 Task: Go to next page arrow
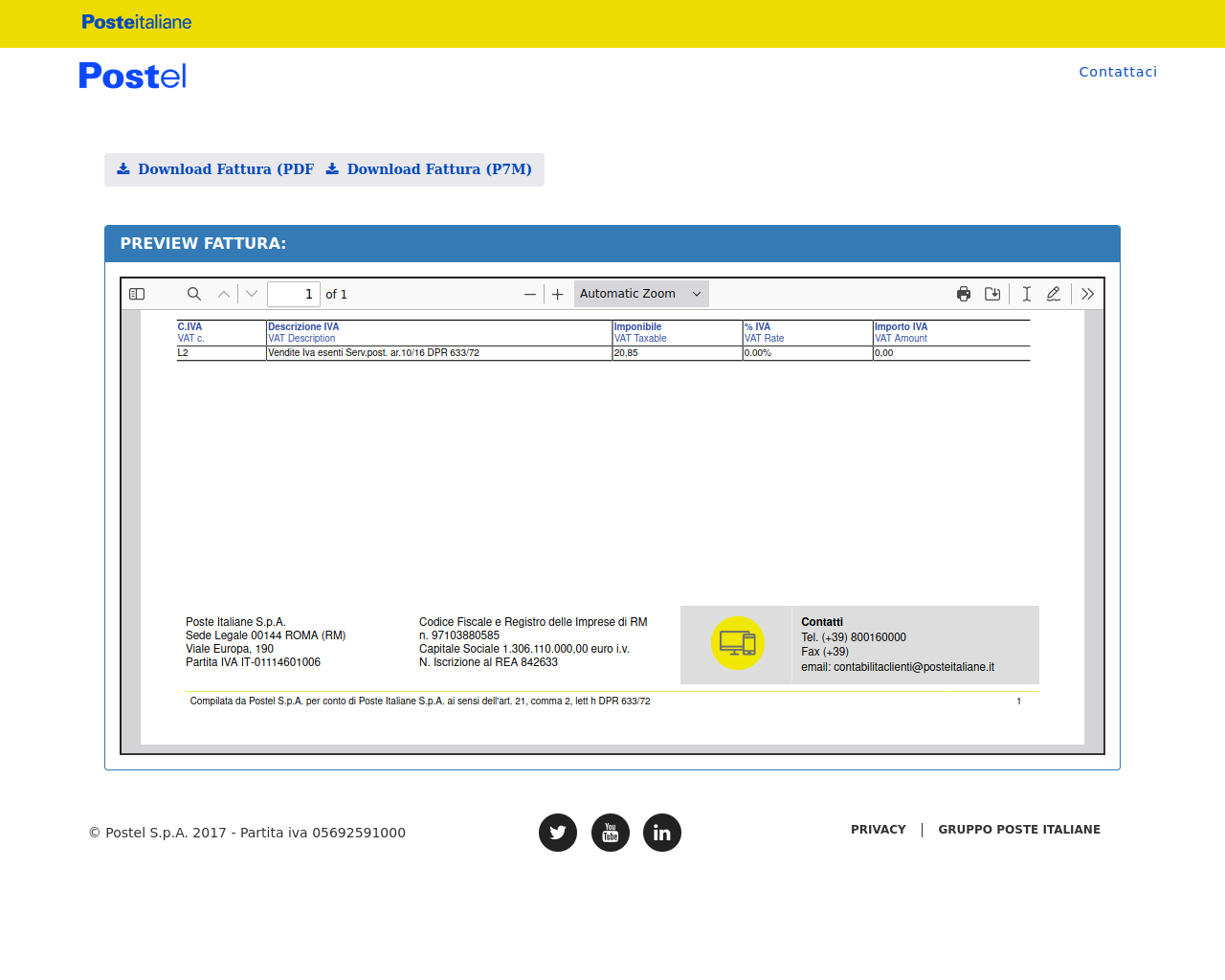click(x=252, y=294)
